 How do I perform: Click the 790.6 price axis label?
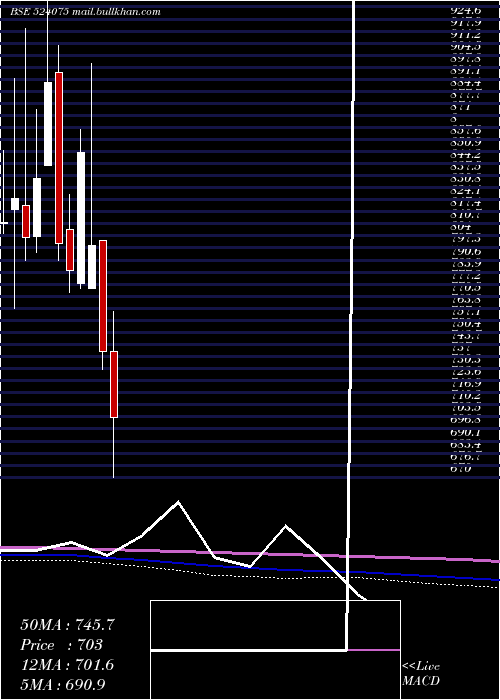(466, 251)
